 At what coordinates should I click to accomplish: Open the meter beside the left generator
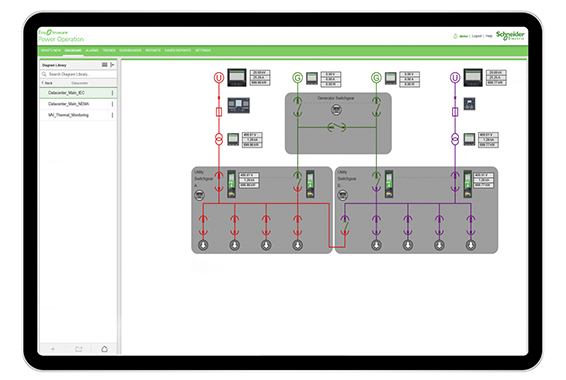pos(312,78)
